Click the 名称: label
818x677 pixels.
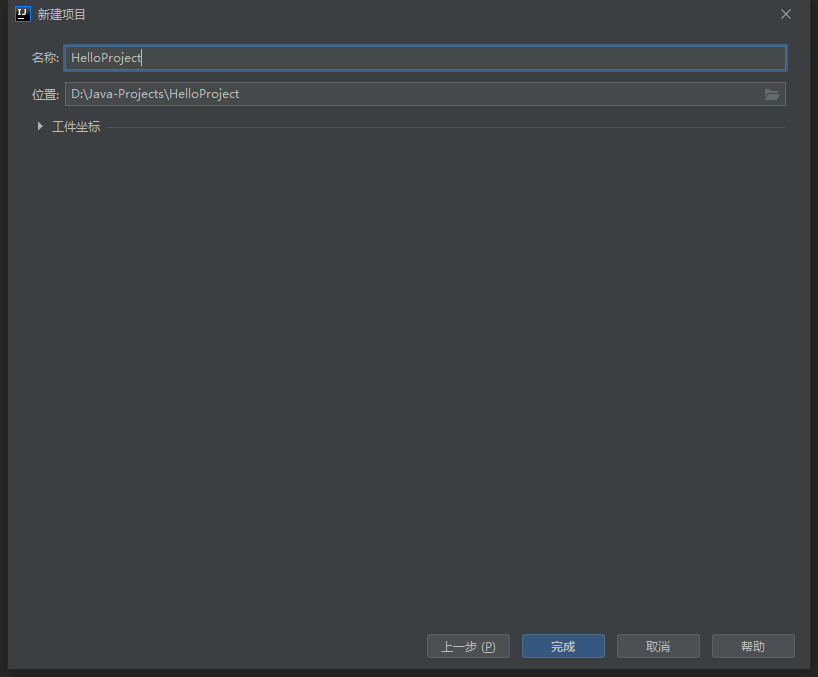45,58
